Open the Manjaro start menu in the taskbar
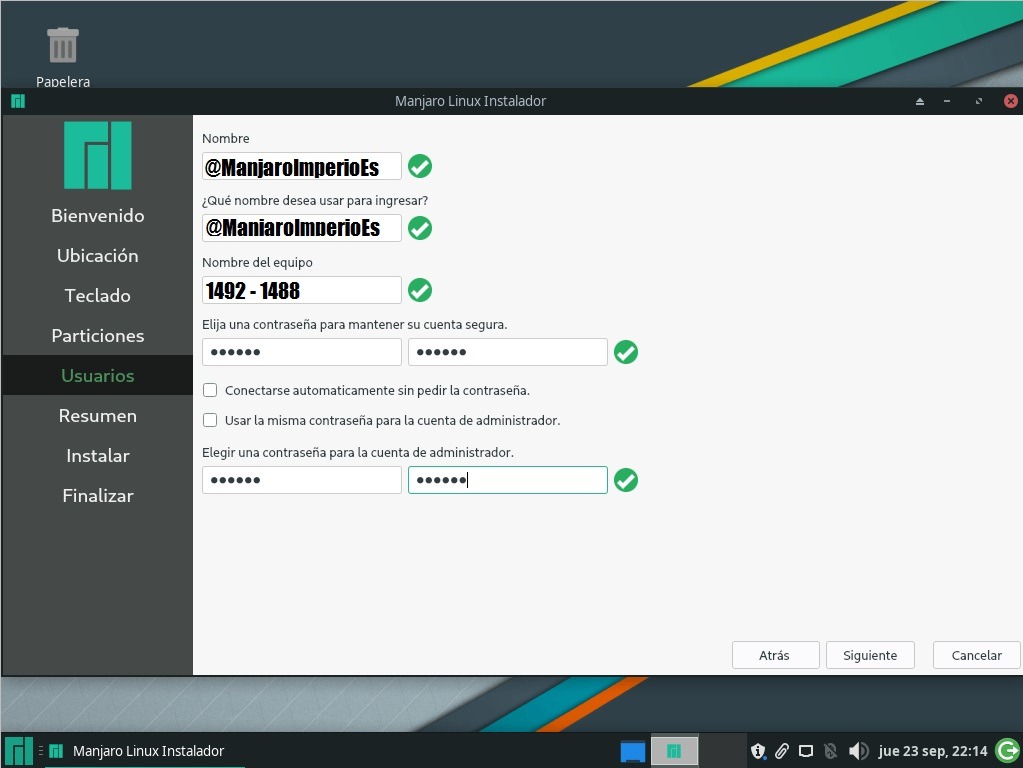 click(x=18, y=750)
